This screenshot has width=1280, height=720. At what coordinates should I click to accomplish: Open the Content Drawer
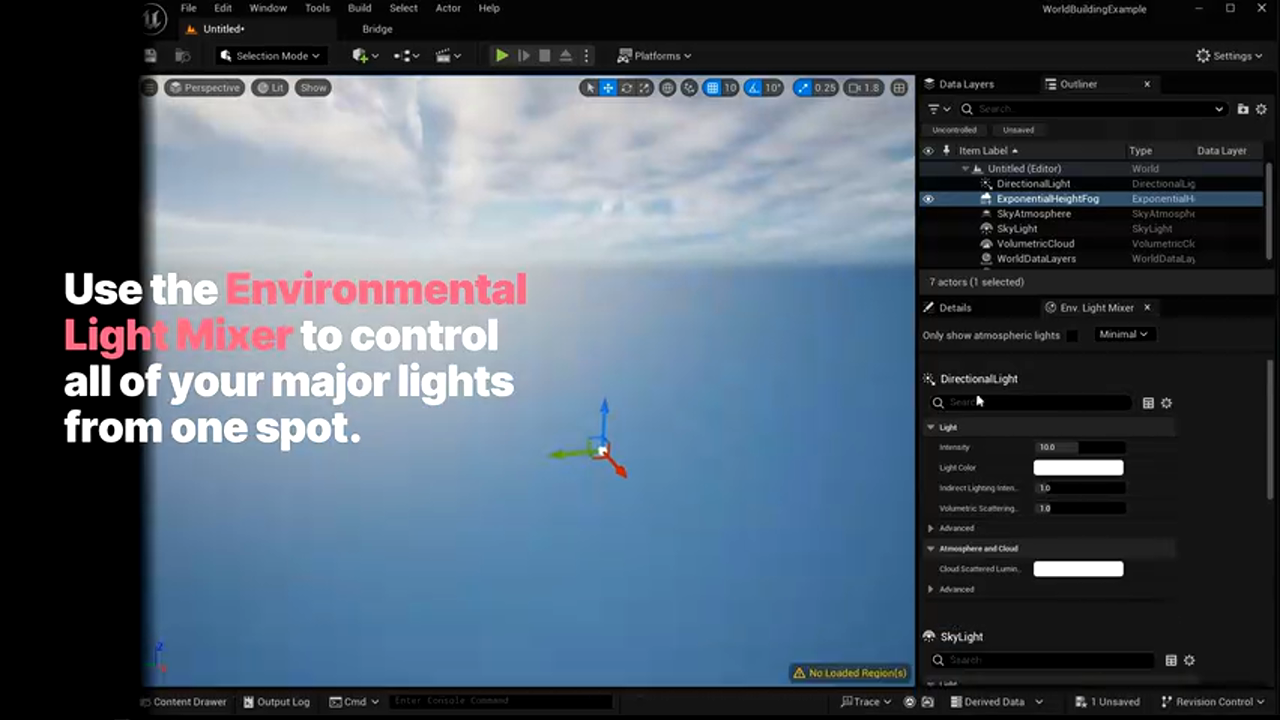(x=183, y=702)
